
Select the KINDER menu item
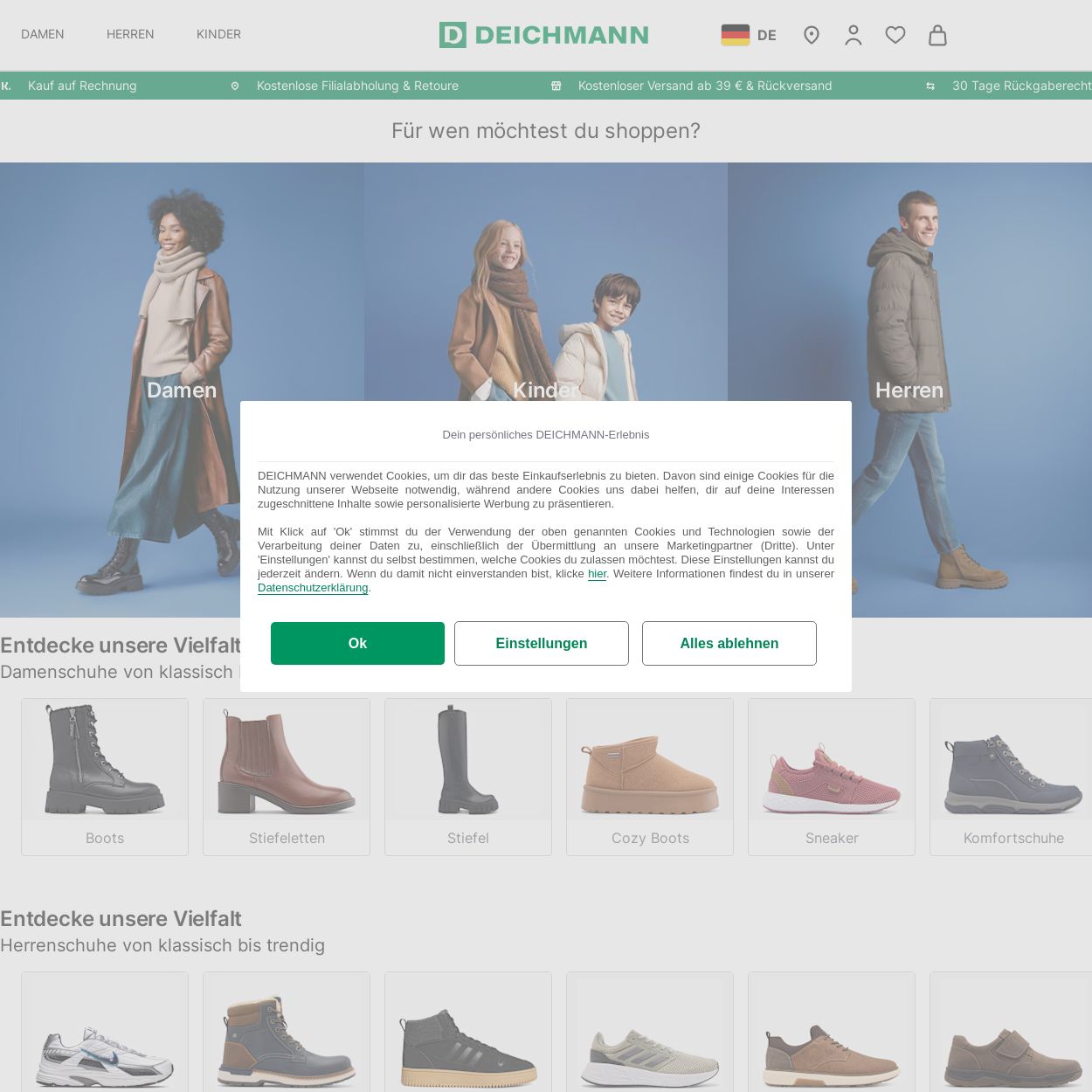click(218, 34)
